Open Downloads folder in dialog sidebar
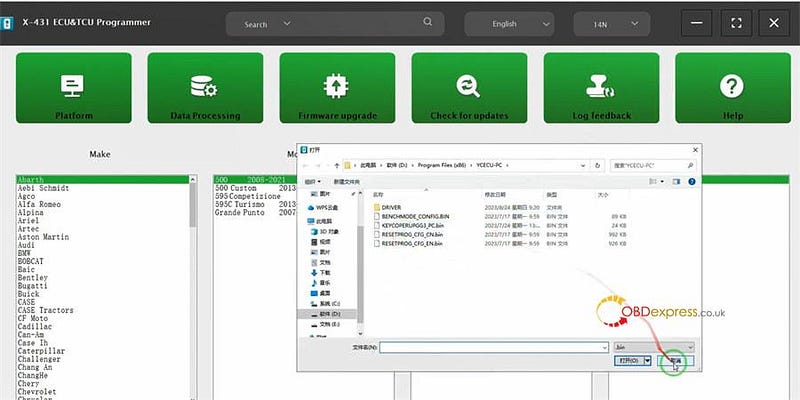This screenshot has height=400, width=800. [x=320, y=273]
